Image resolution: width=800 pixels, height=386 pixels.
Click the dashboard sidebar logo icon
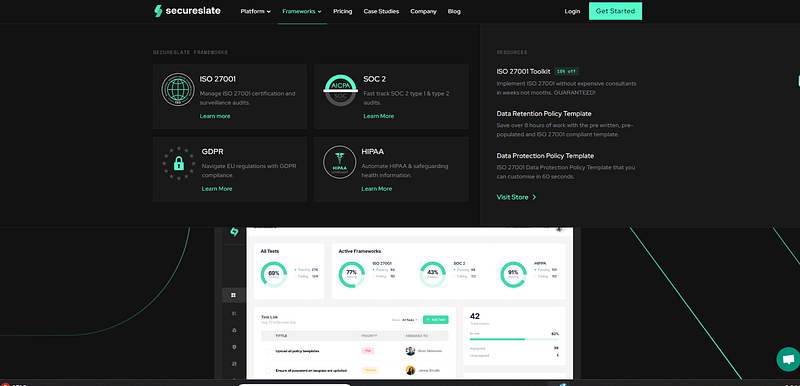[234, 232]
